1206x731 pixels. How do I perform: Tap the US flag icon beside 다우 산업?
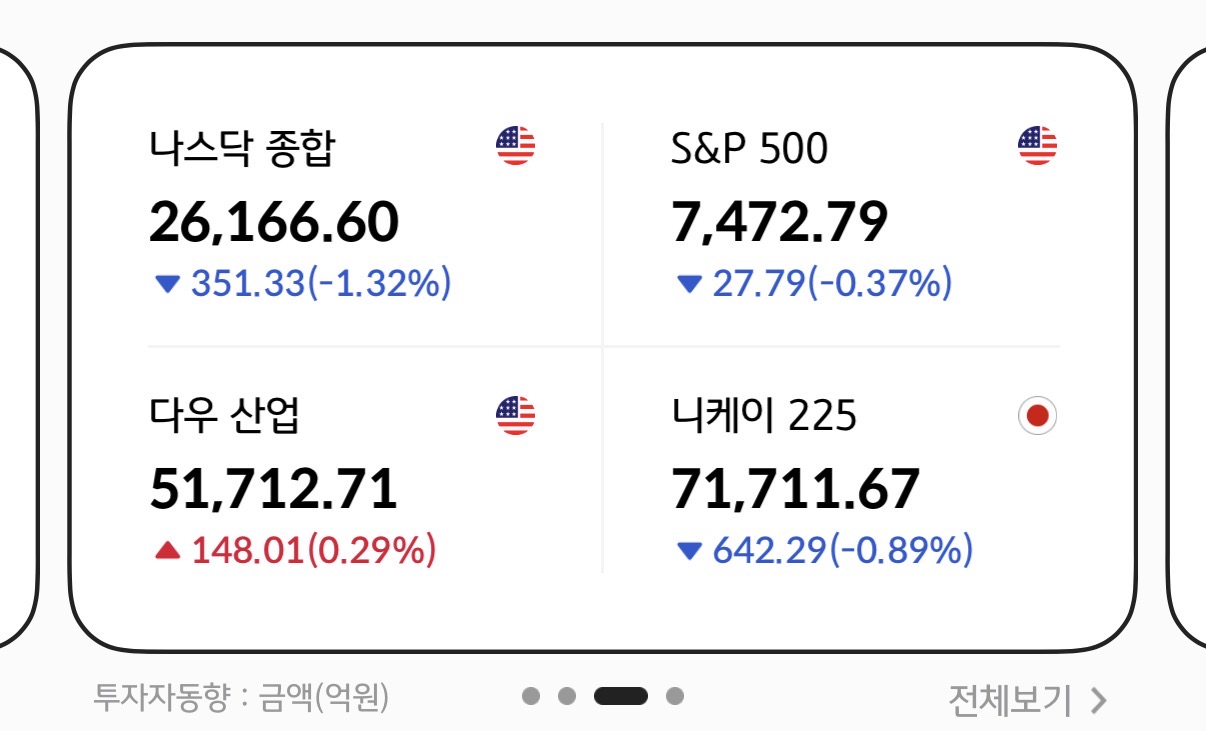516,415
